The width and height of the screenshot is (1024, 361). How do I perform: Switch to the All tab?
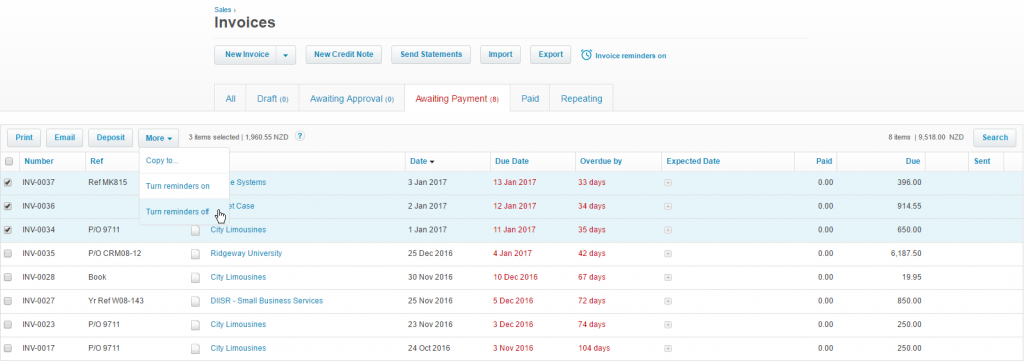tap(231, 99)
